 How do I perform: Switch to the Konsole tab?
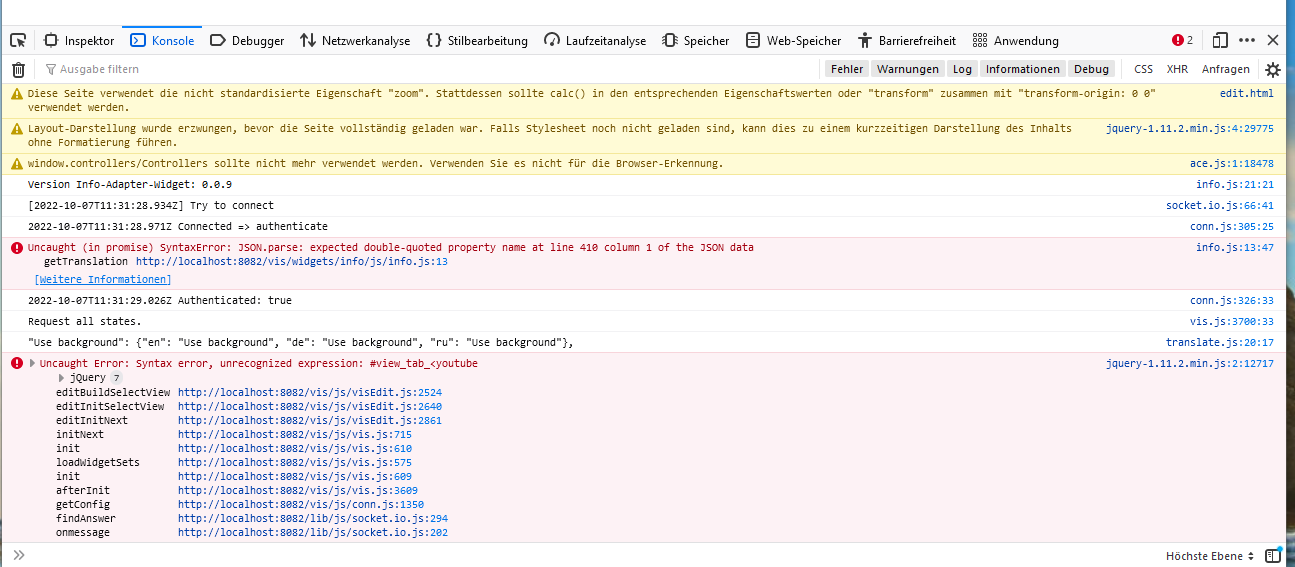pos(162,41)
